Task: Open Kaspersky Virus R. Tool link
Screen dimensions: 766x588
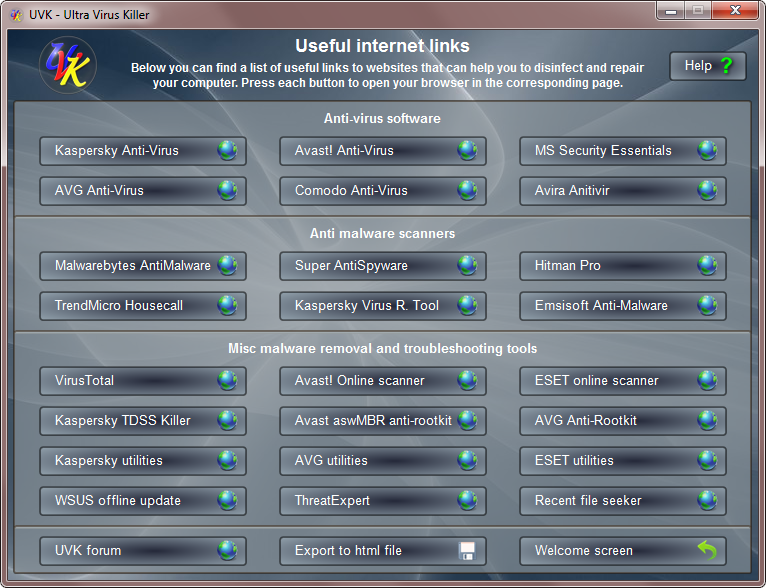Action: point(383,306)
